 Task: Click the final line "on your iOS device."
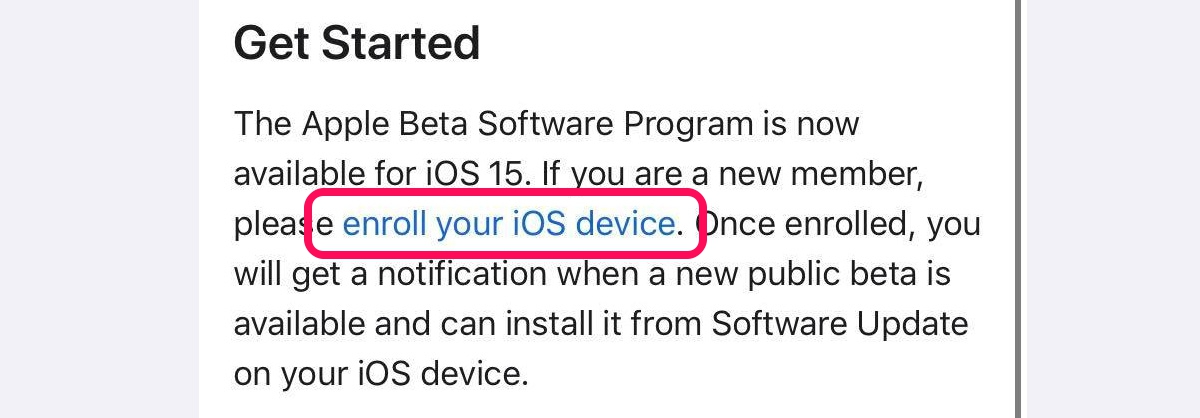tap(380, 374)
